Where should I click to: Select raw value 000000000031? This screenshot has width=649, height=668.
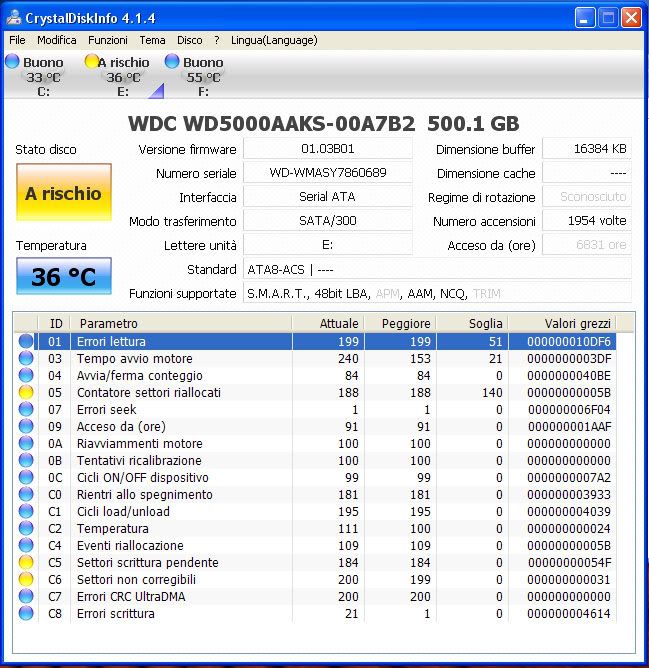click(x=569, y=579)
